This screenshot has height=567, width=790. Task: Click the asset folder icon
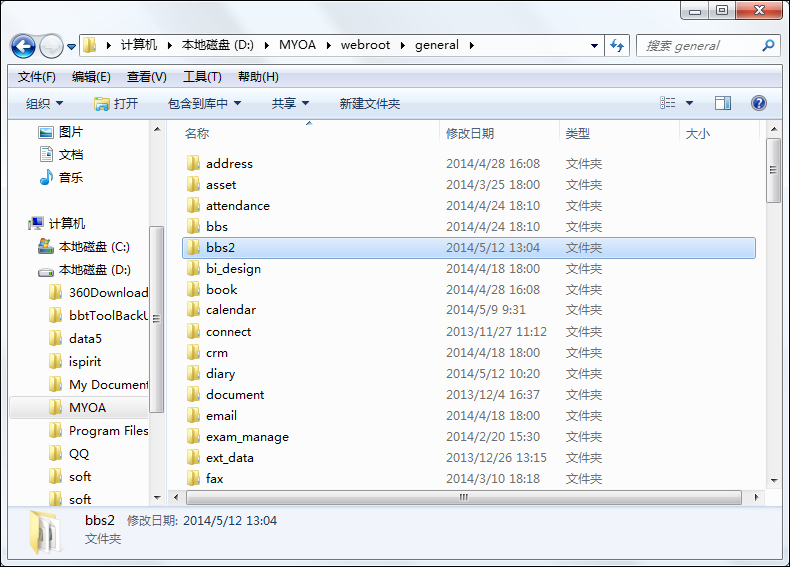click(x=193, y=184)
